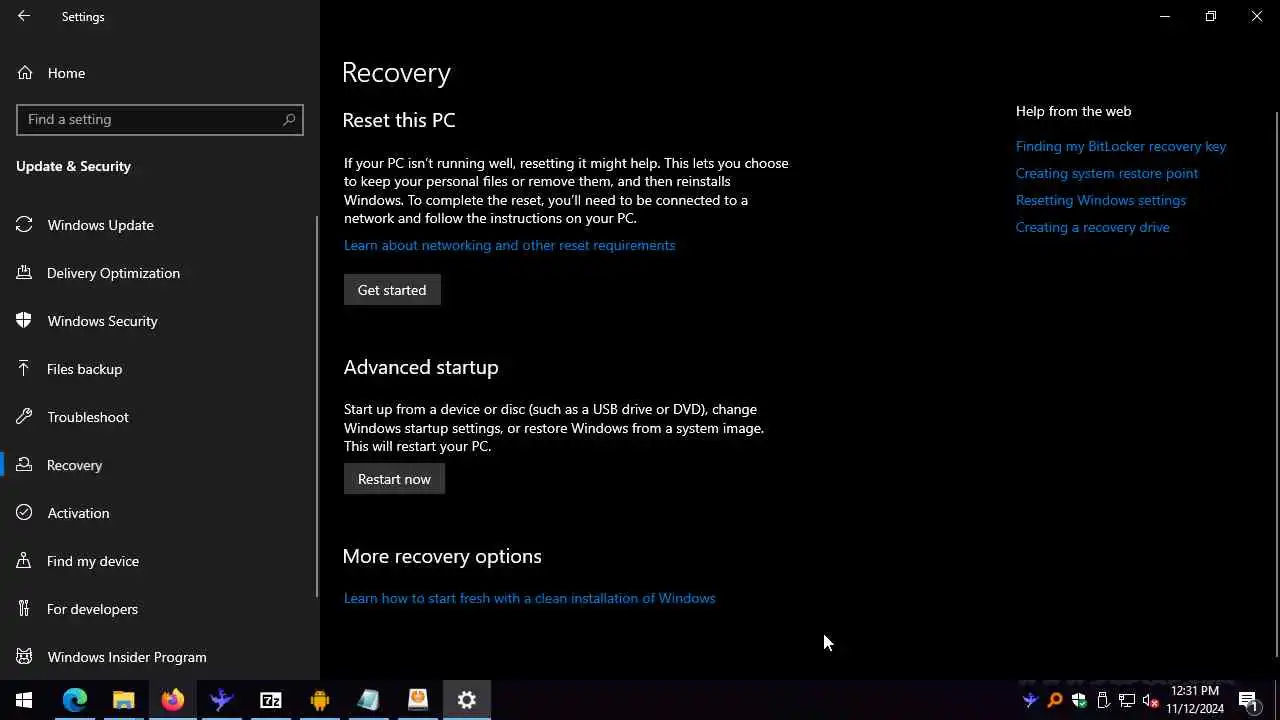Open Creating a recovery drive link
Viewport: 1280px width, 720px height.
point(1092,227)
